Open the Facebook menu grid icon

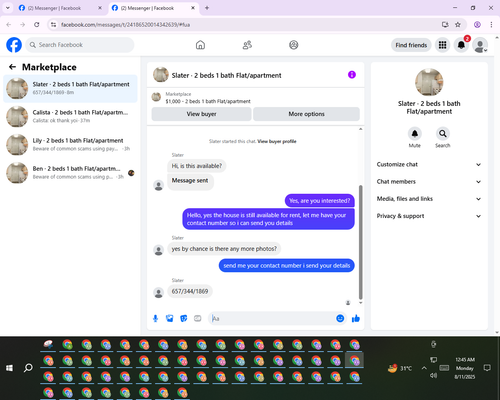pyautogui.click(x=442, y=45)
